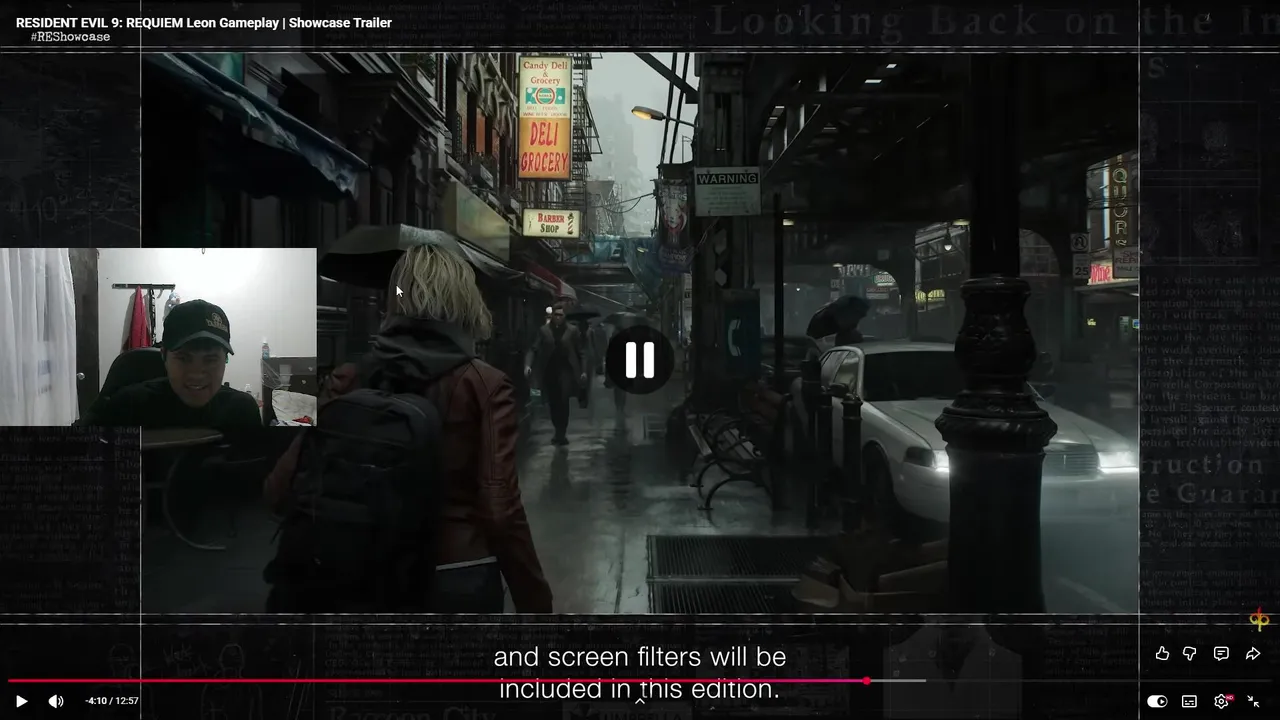Image resolution: width=1280 pixels, height=720 pixels.
Task: Expand more videos chevron at bottom center
Action: [x=640, y=701]
